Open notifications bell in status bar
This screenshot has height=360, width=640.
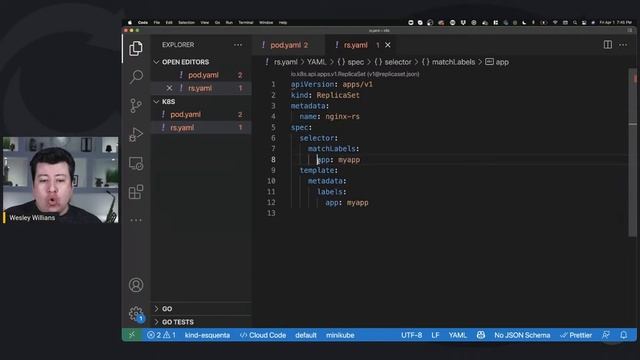[x=624, y=335]
